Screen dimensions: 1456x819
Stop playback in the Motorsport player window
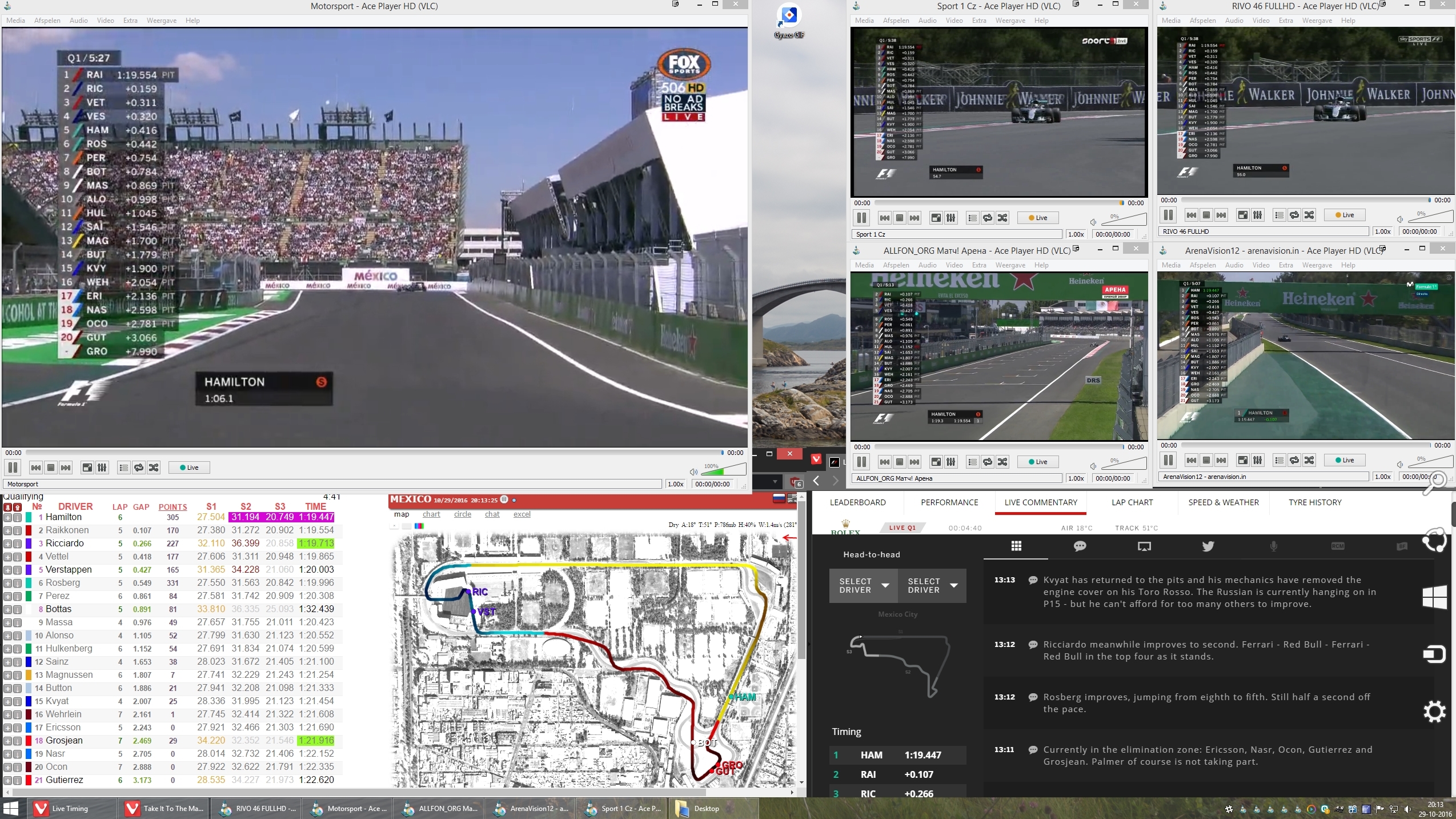point(51,468)
